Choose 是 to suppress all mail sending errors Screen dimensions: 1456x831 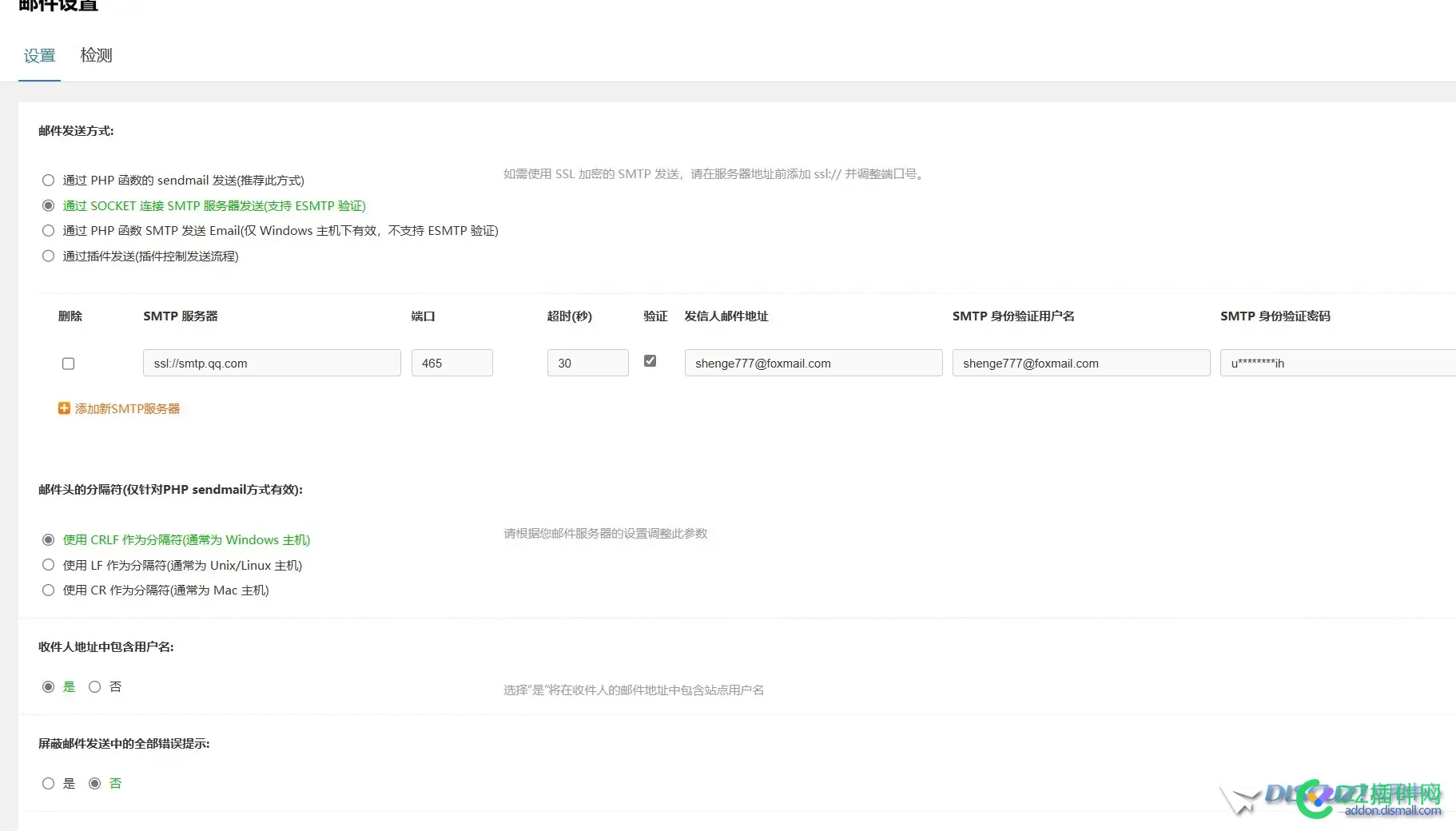click(48, 783)
